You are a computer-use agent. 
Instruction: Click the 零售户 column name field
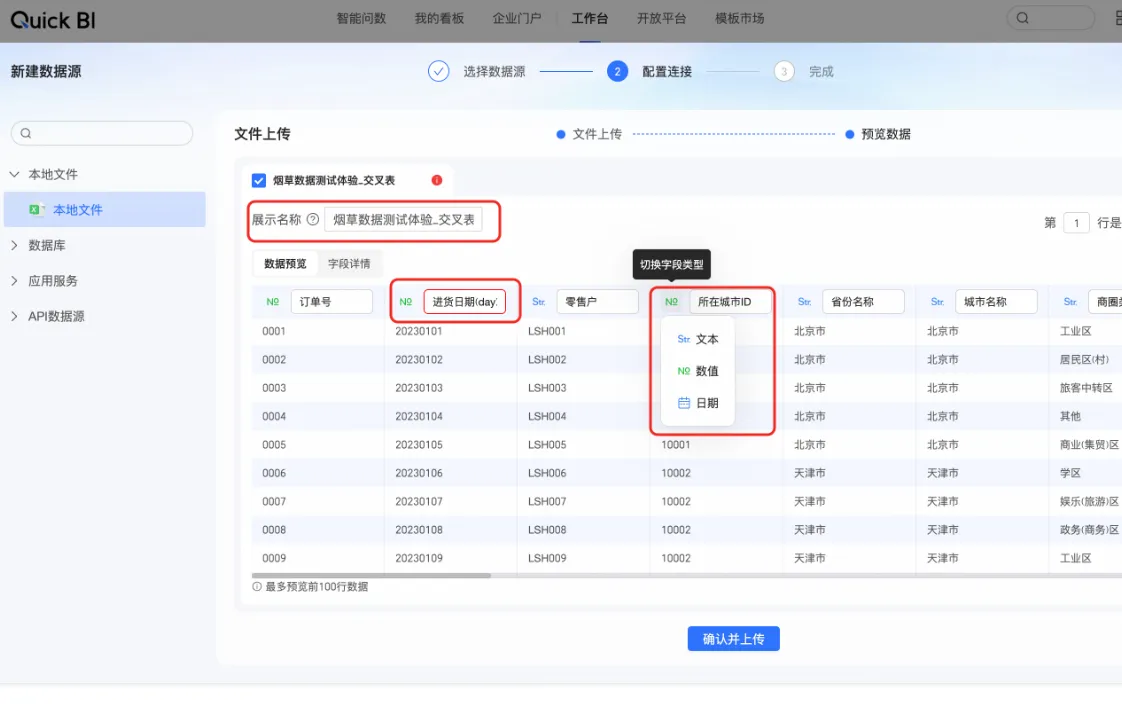597,302
